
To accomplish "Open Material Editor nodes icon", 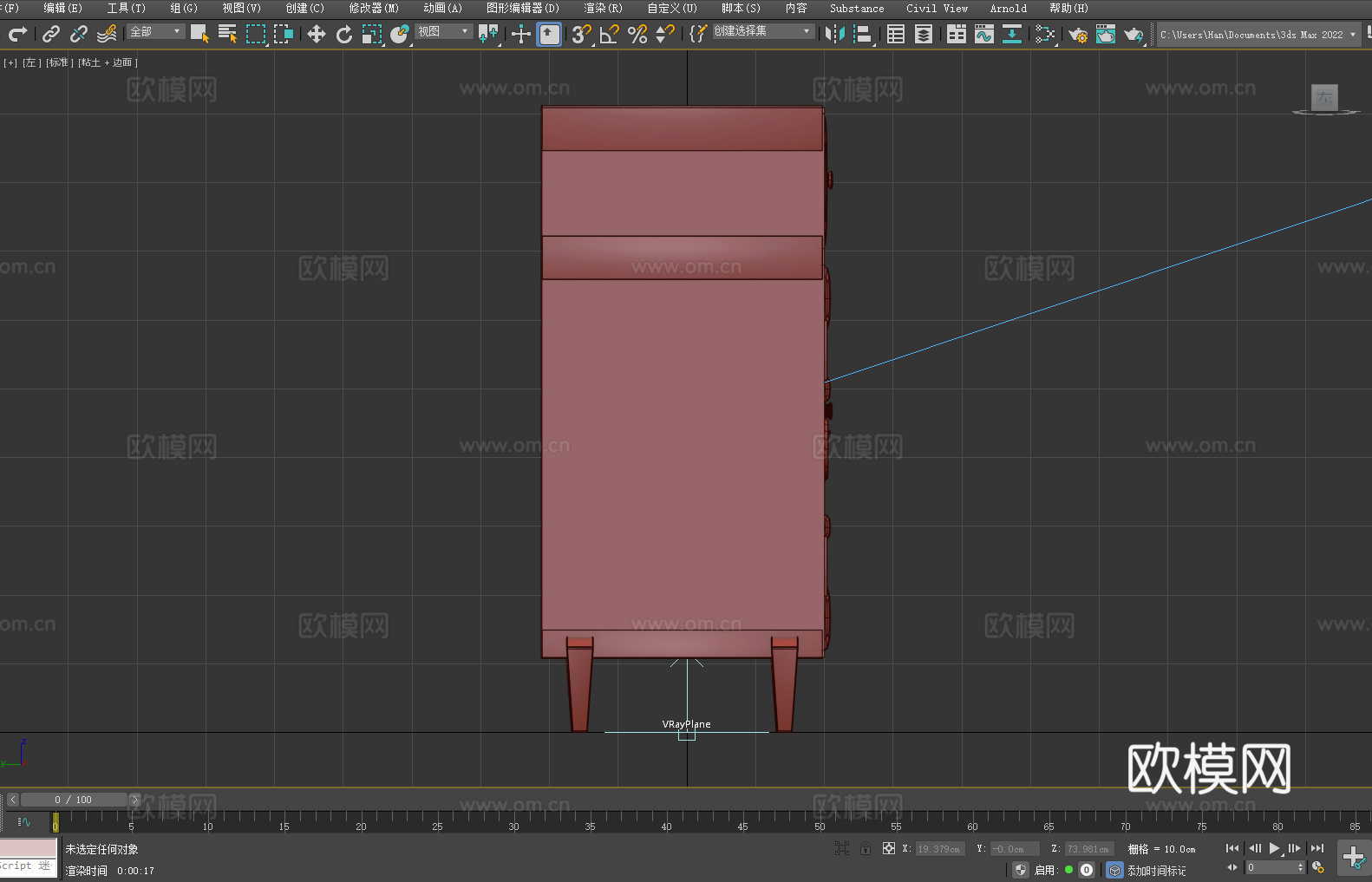I will [x=1045, y=34].
